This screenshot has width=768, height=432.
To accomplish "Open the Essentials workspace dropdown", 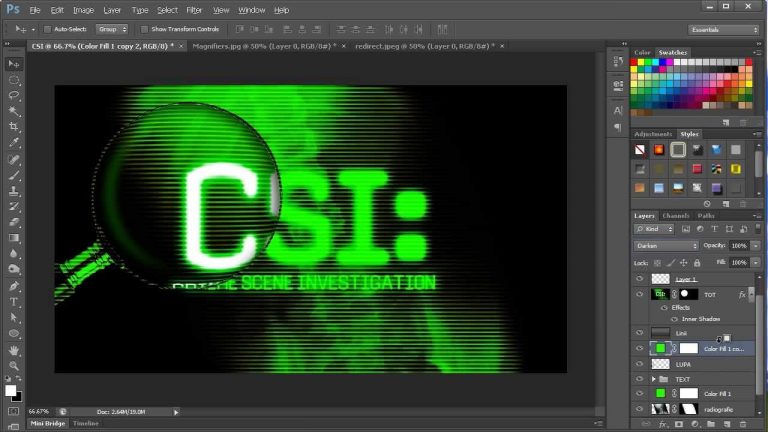I will tap(723, 30).
